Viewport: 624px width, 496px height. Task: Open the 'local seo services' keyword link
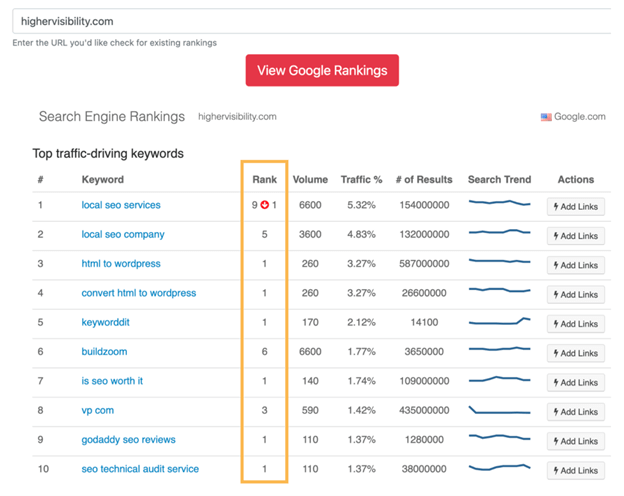(121, 205)
